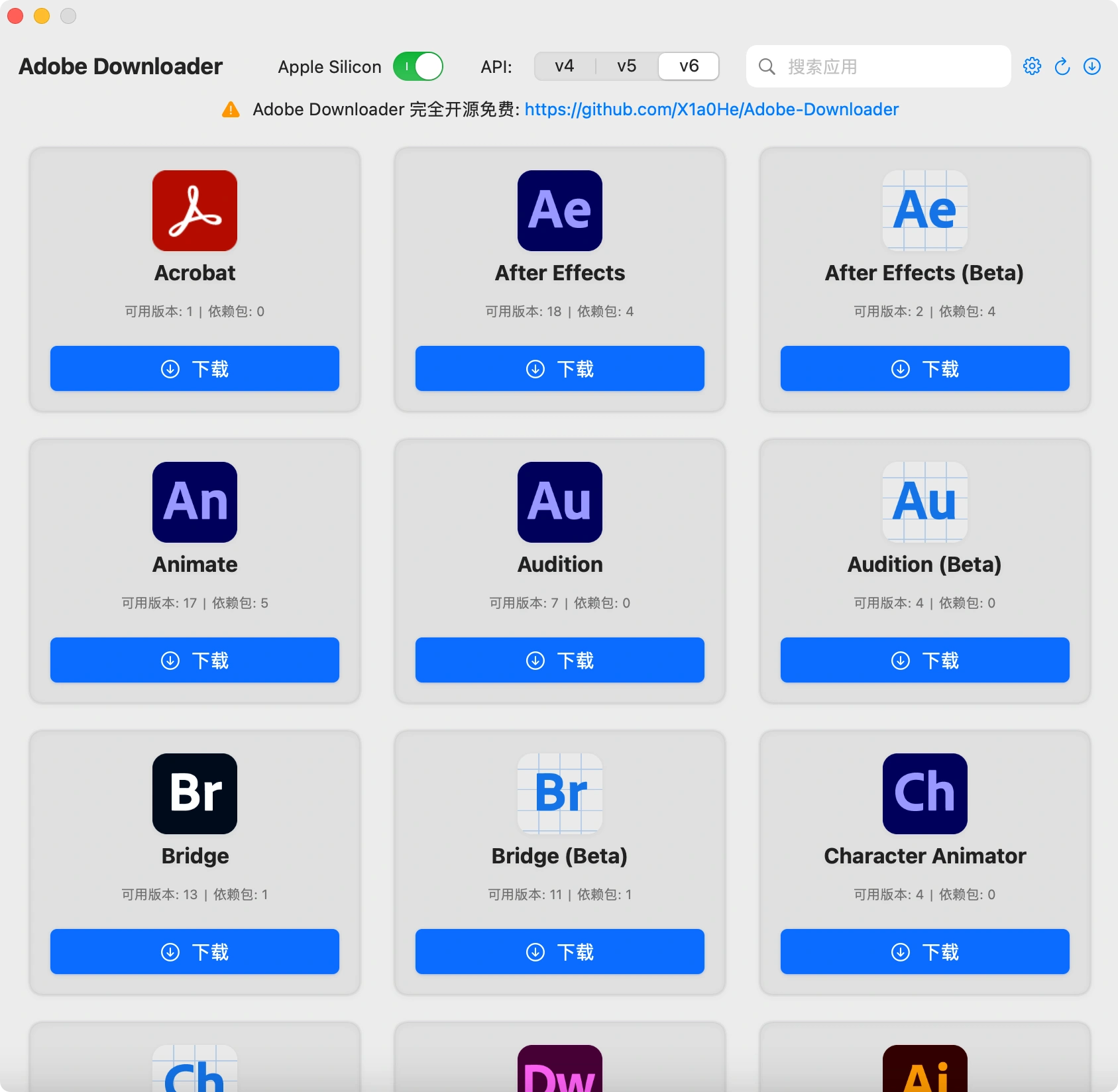Screen dimensions: 1118x1092
Task: Click the Audition (Beta) icon
Action: (925, 502)
